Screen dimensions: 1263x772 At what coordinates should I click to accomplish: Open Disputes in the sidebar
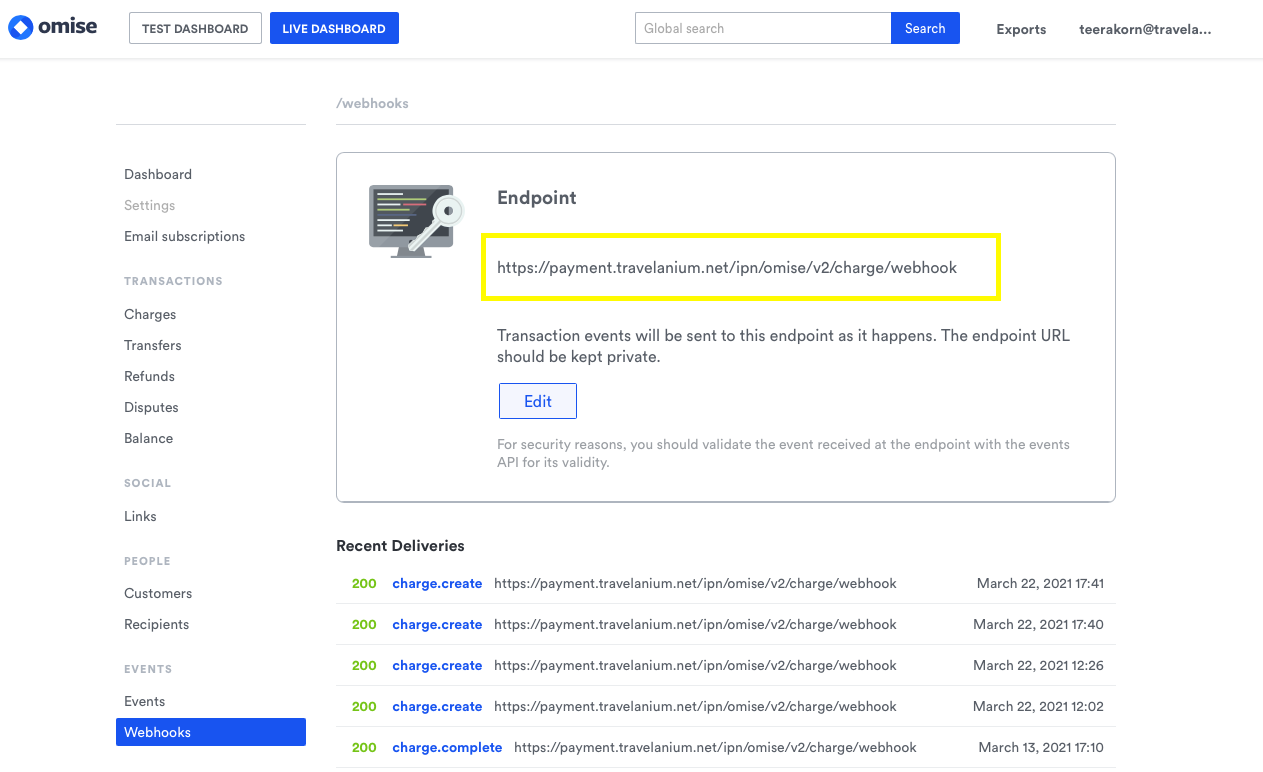151,407
